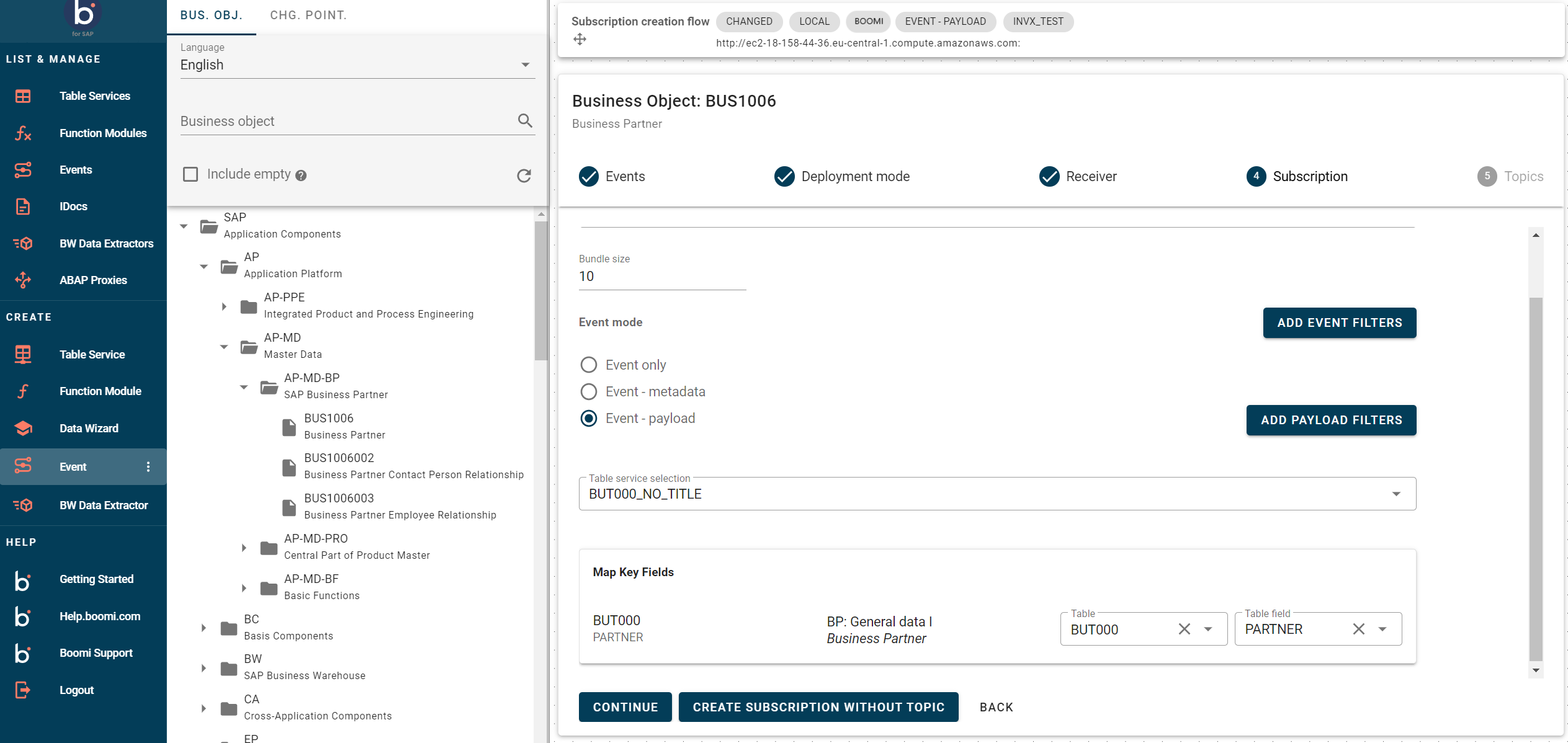
Task: Click the Logout icon in the sidebar
Action: coord(23,690)
